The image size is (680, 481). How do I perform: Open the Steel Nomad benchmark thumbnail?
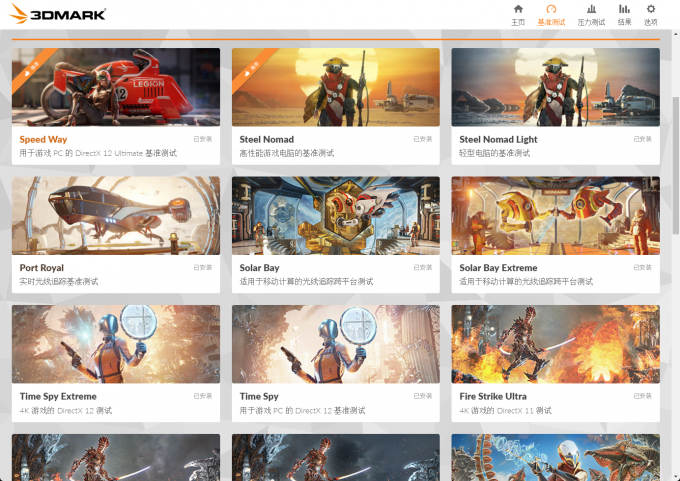coord(336,87)
